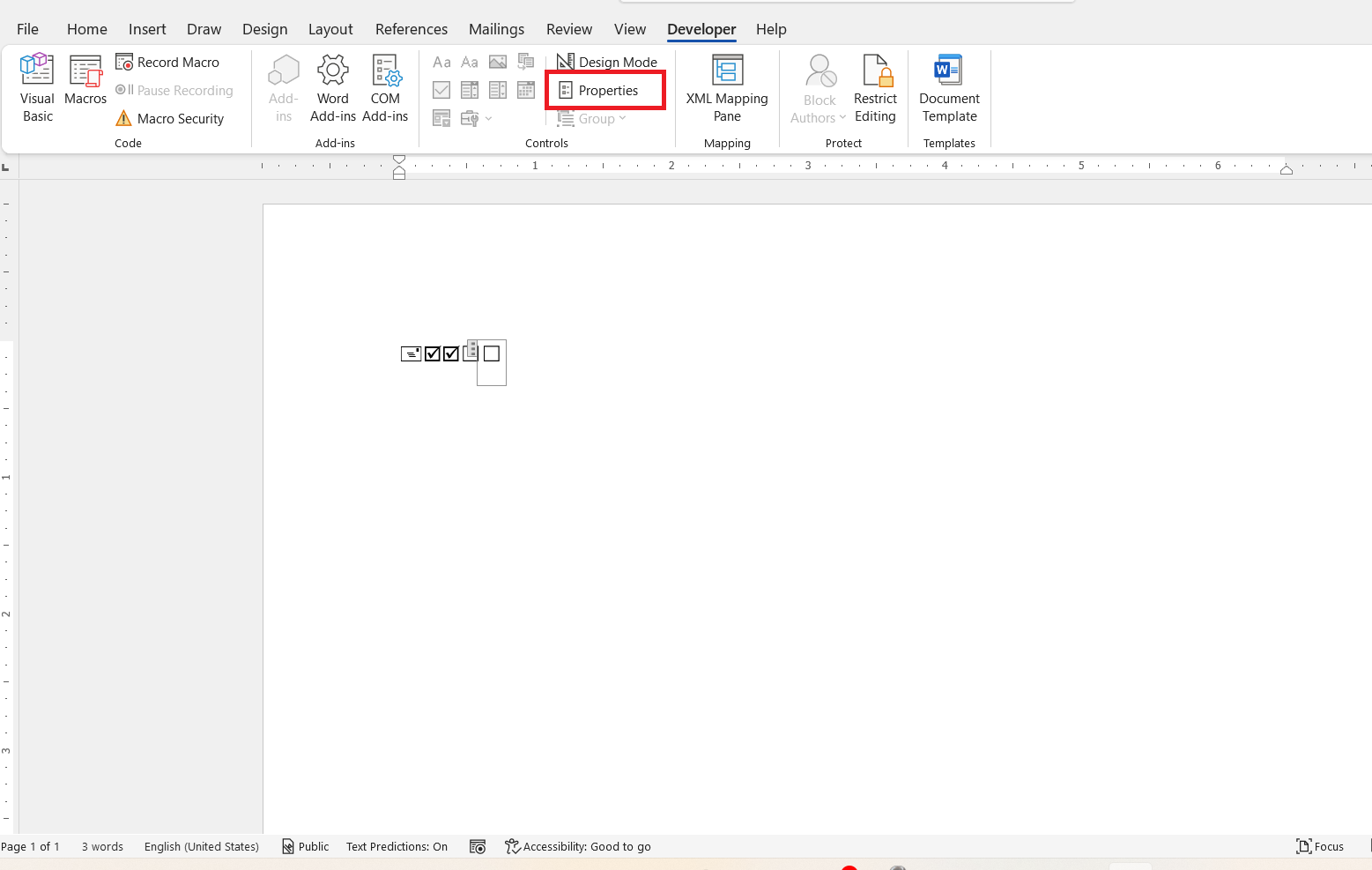Expand the Legacy Tools dropdown
The image size is (1372, 870).
coord(476,118)
